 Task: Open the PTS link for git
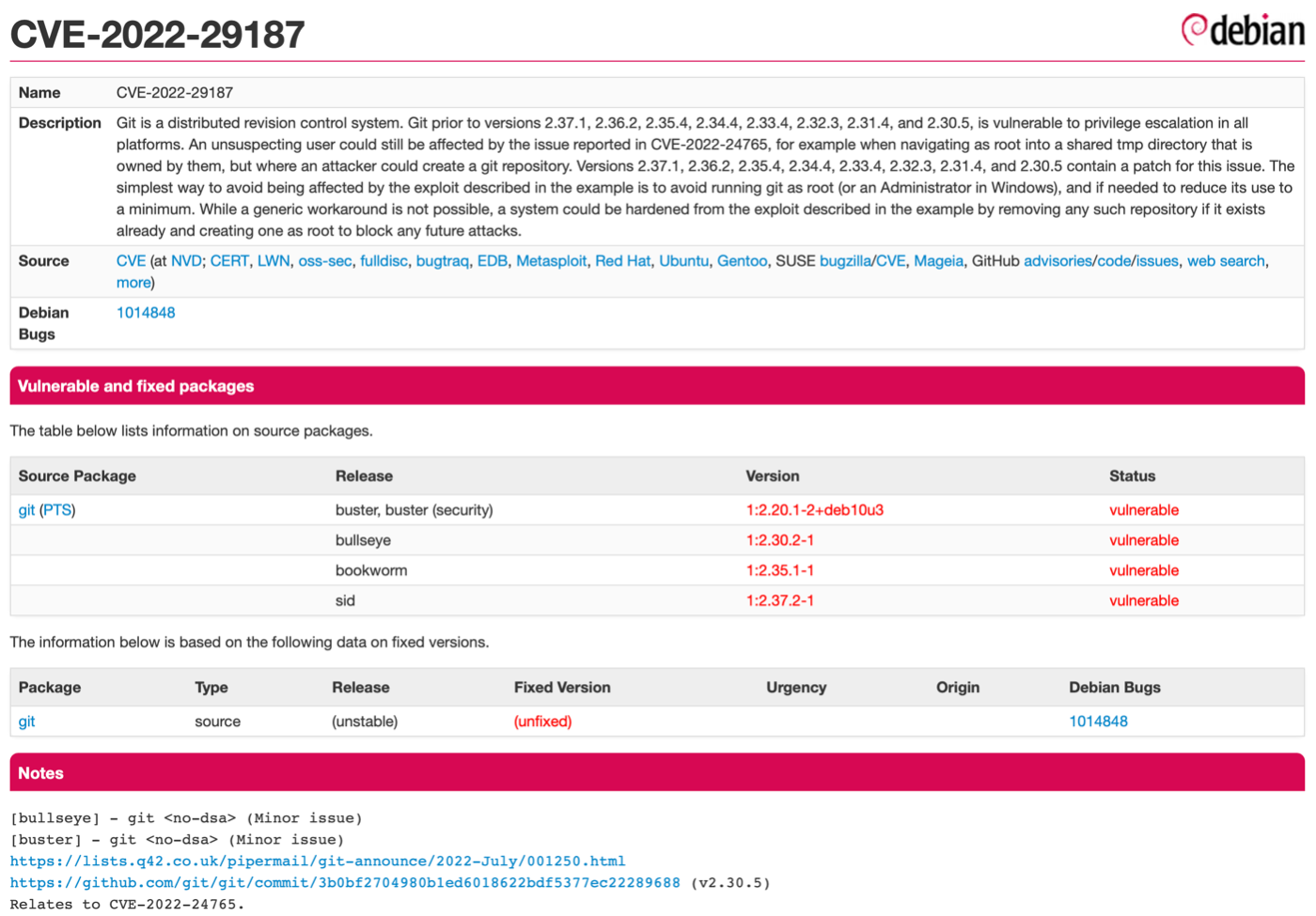pos(57,510)
